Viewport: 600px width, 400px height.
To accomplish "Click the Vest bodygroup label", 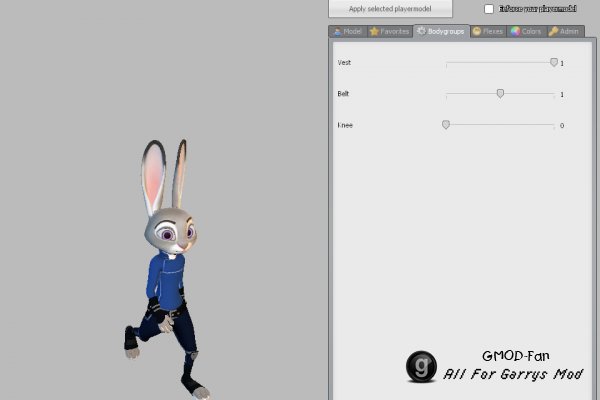I will coord(344,62).
